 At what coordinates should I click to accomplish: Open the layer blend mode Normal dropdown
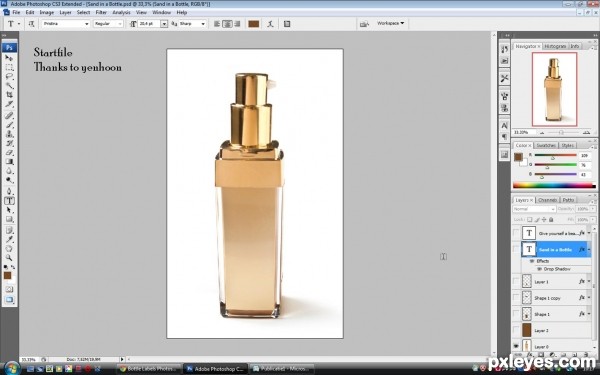[x=534, y=209]
